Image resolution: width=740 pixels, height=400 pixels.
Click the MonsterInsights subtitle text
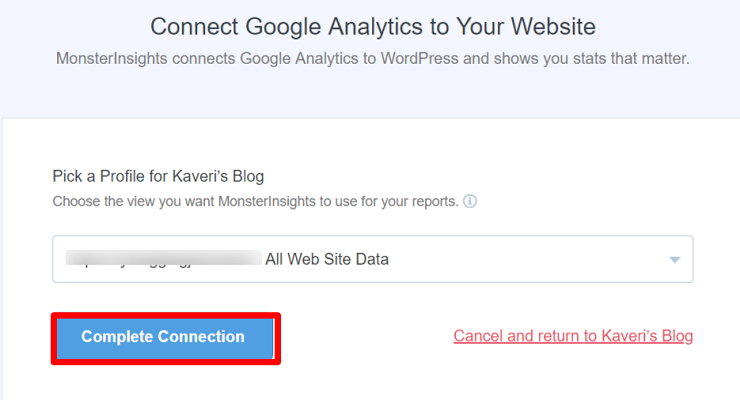[372, 59]
